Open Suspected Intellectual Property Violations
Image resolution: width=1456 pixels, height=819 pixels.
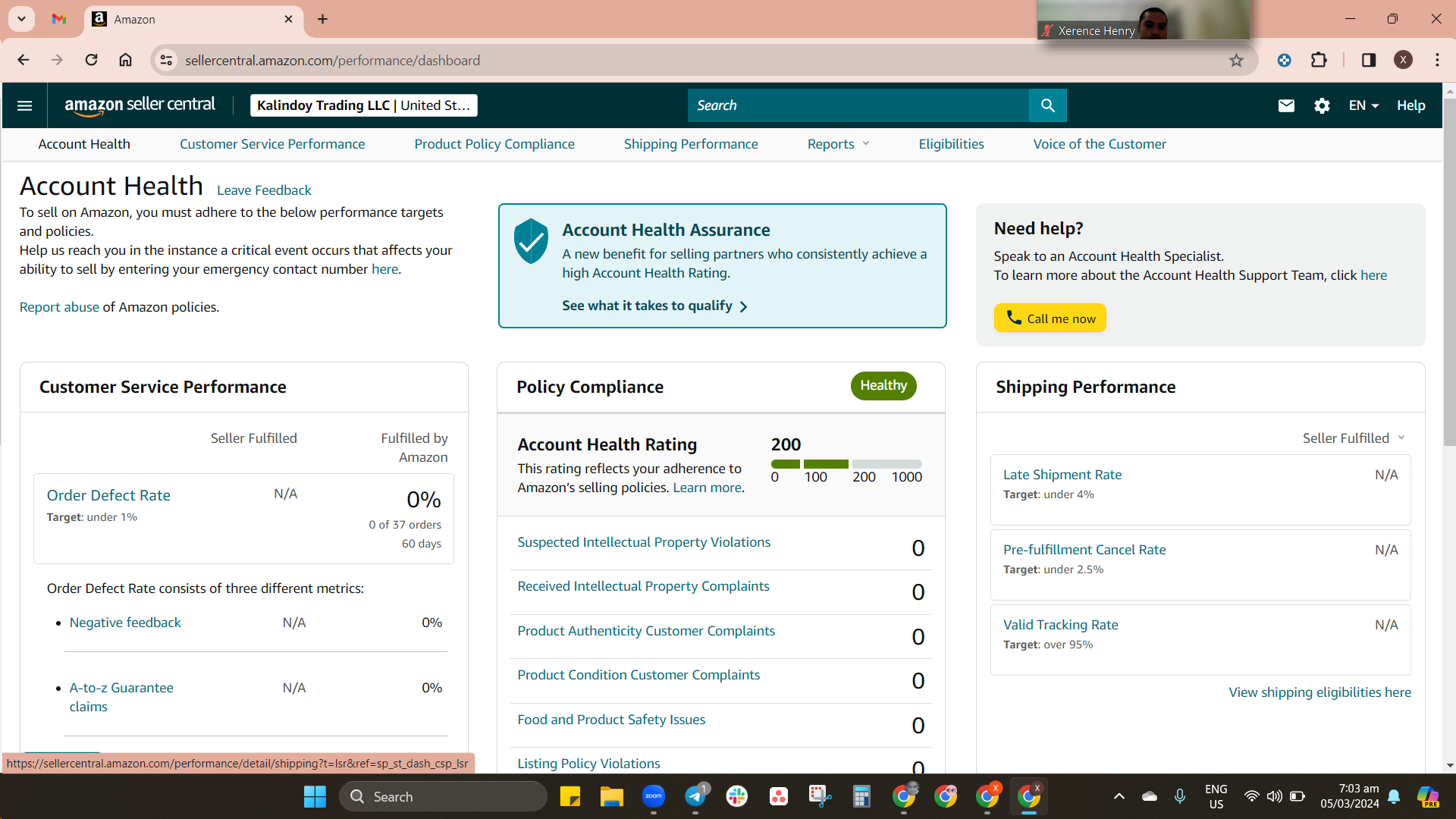[644, 542]
